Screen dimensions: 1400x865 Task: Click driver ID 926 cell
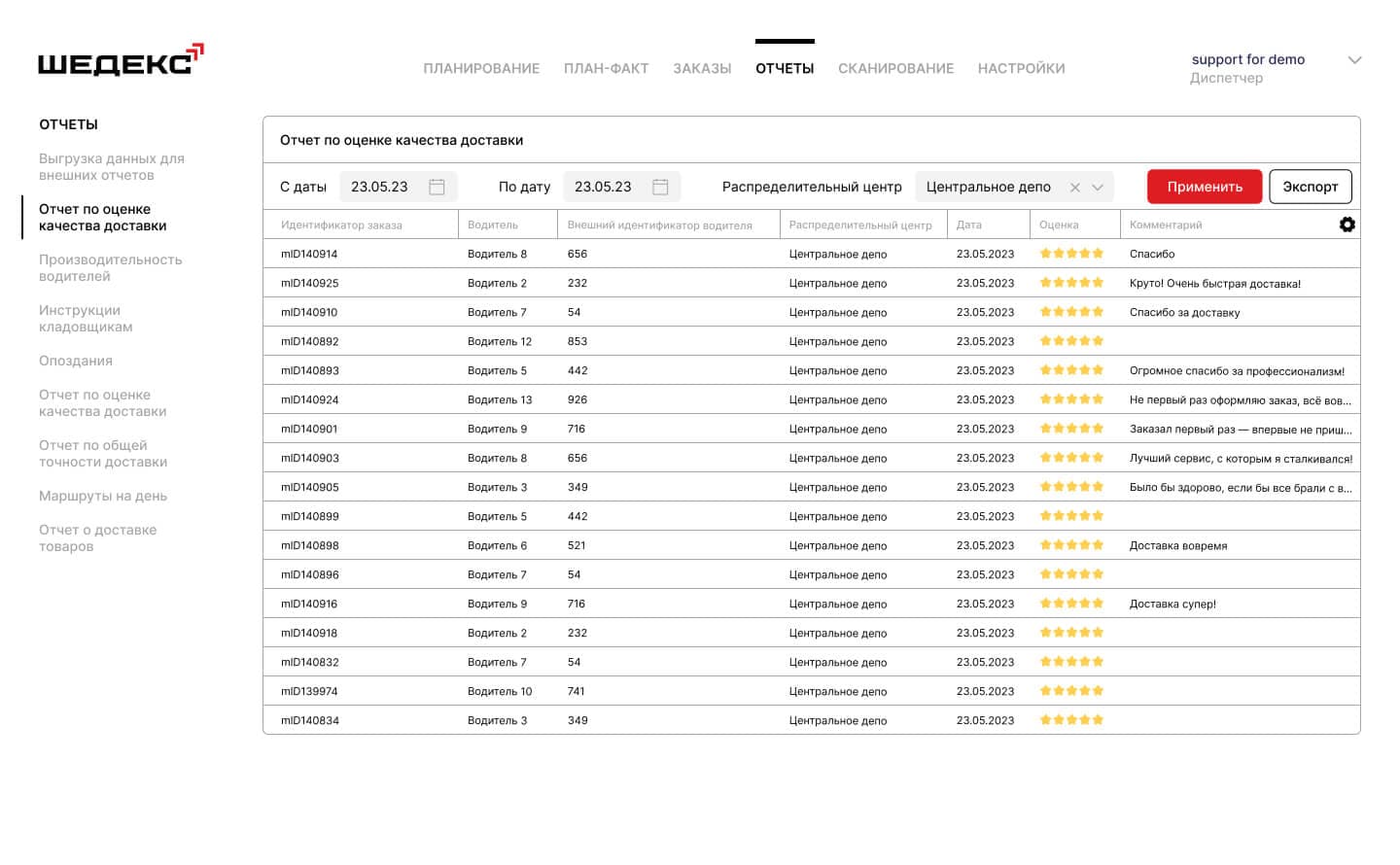pos(577,399)
